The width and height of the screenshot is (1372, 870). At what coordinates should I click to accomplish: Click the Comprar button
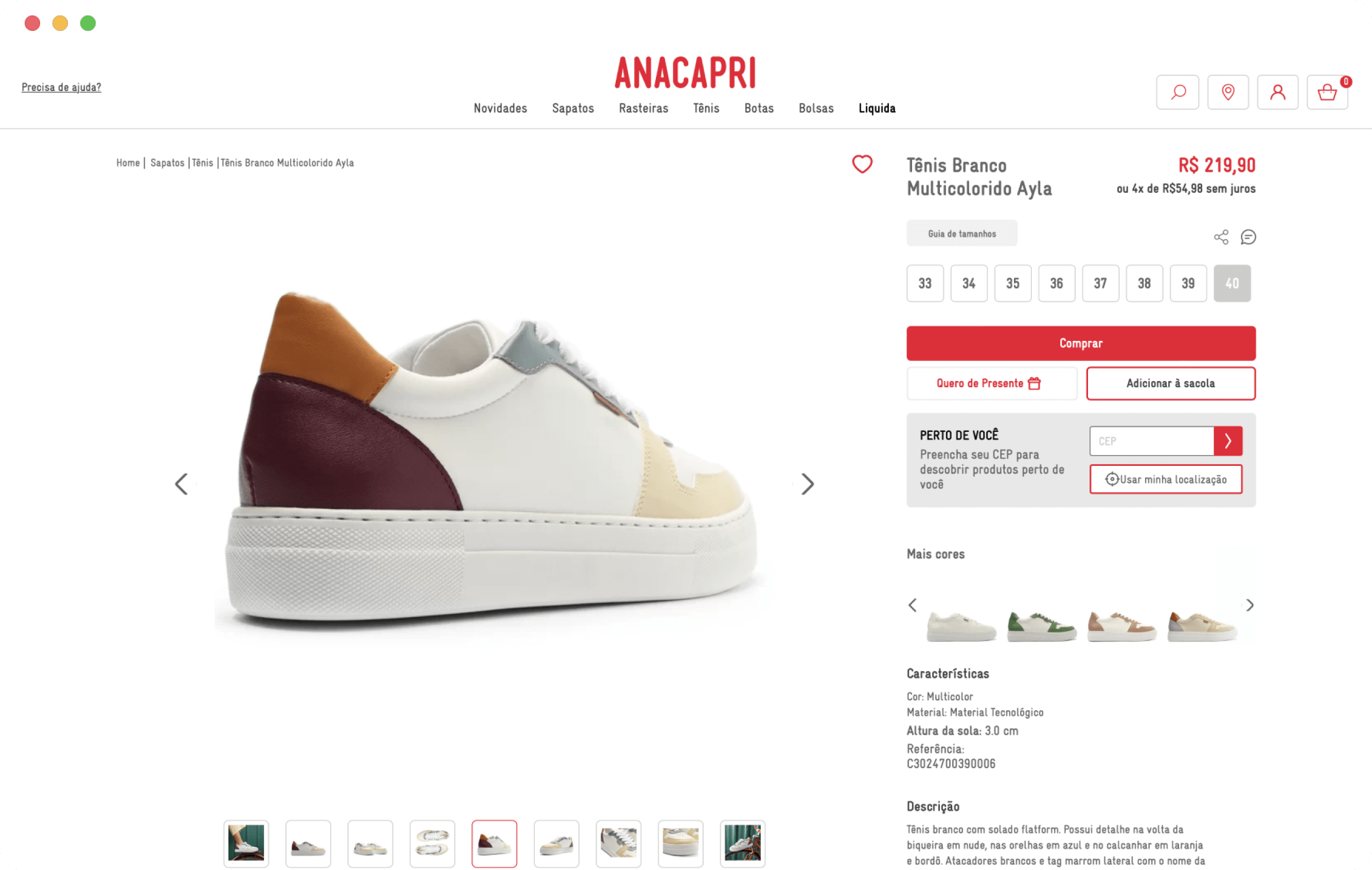1080,343
